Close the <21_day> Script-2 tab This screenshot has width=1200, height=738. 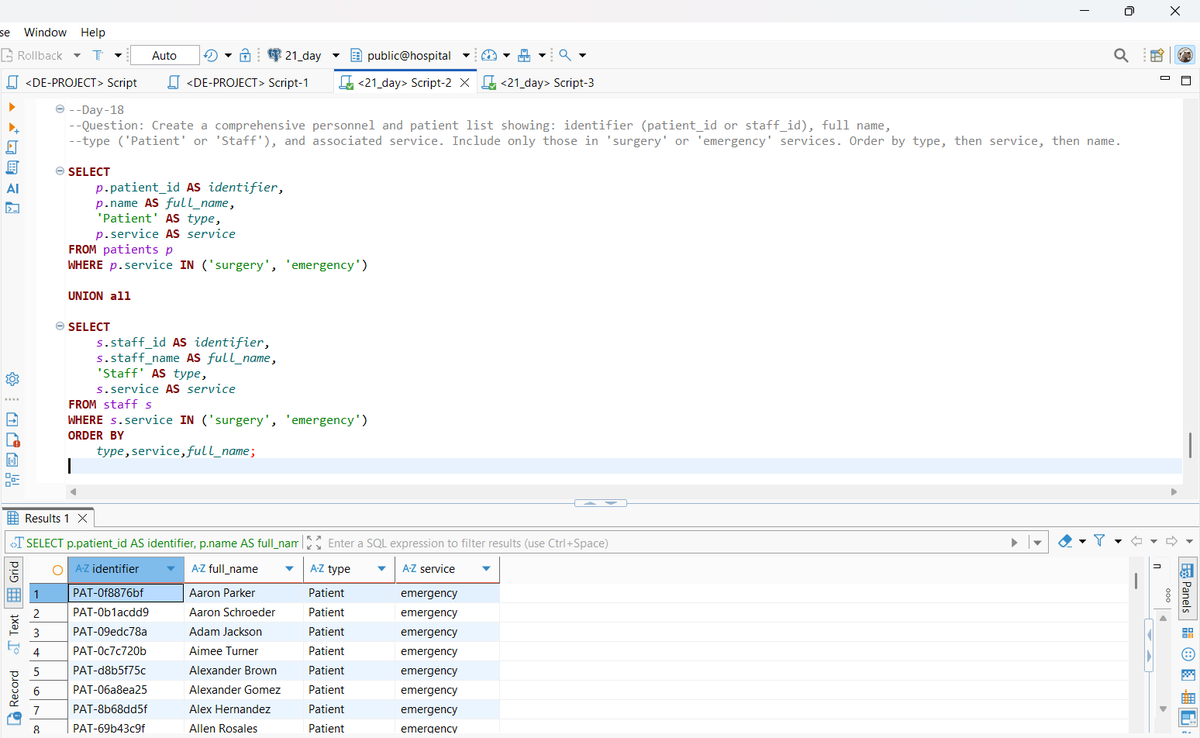click(x=464, y=82)
